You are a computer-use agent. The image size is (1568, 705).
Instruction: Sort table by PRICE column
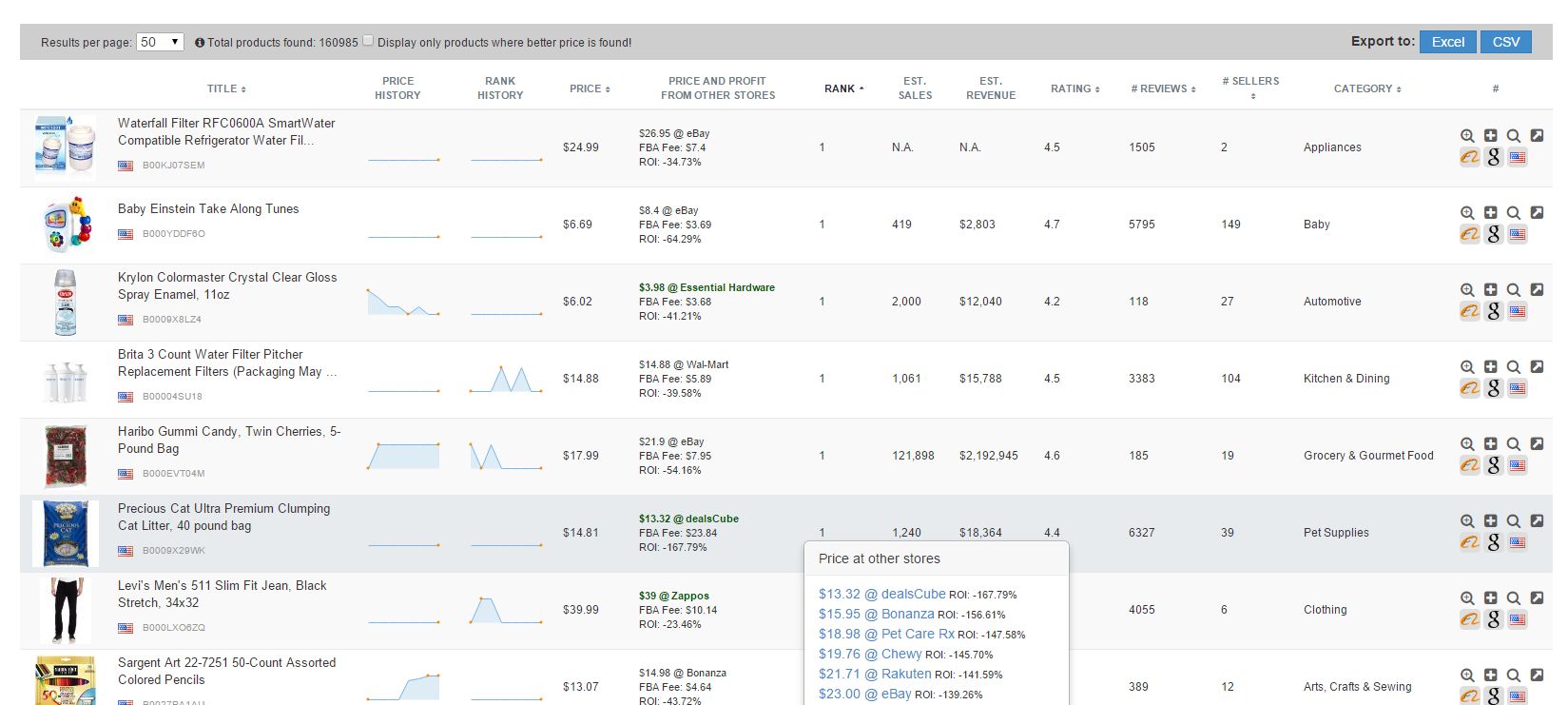590,88
